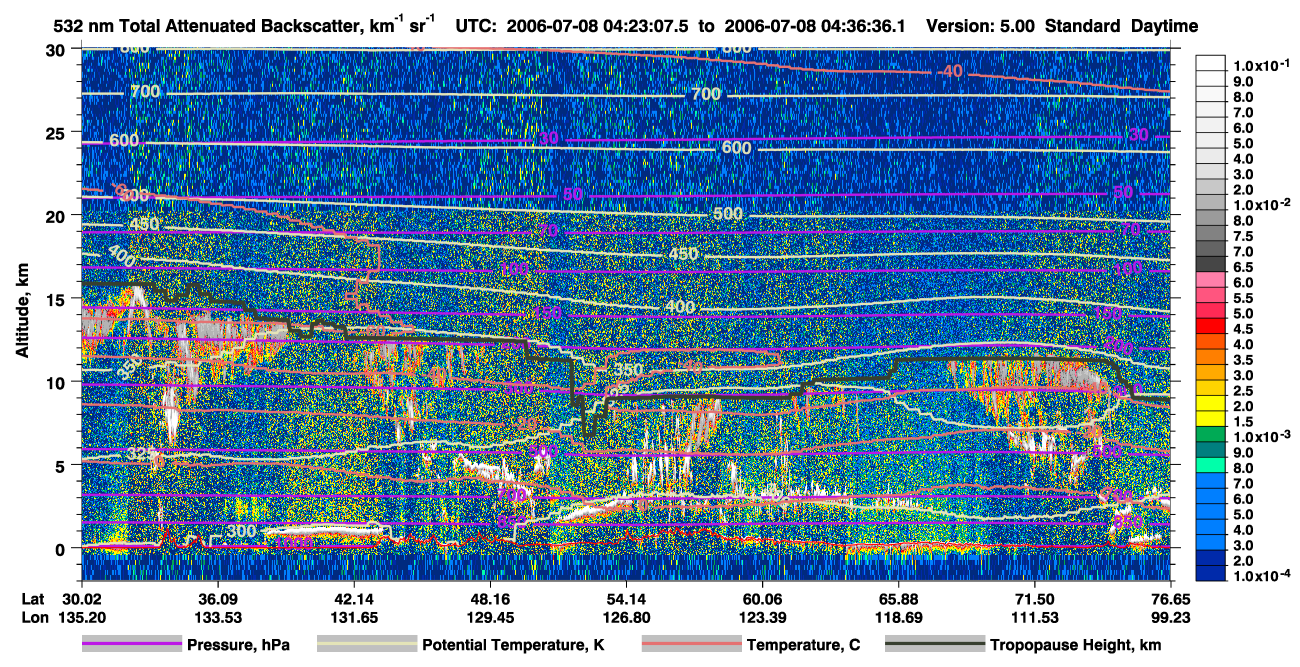Viewport: 1300px width, 667px height.
Task: Click the latitude value 71.50
Action: point(1034,598)
